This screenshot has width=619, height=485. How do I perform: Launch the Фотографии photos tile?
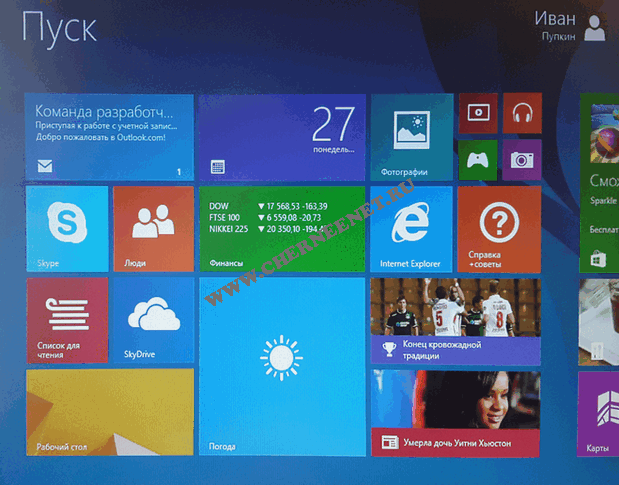[411, 137]
